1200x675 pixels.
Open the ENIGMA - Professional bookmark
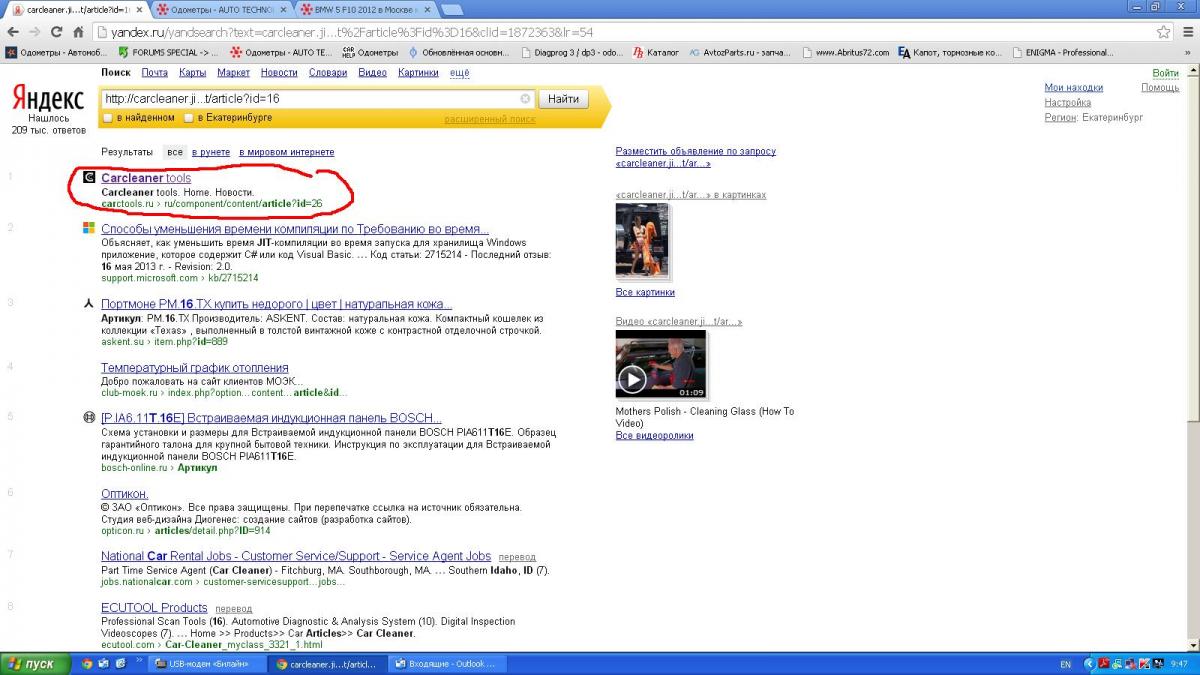[x=1062, y=52]
